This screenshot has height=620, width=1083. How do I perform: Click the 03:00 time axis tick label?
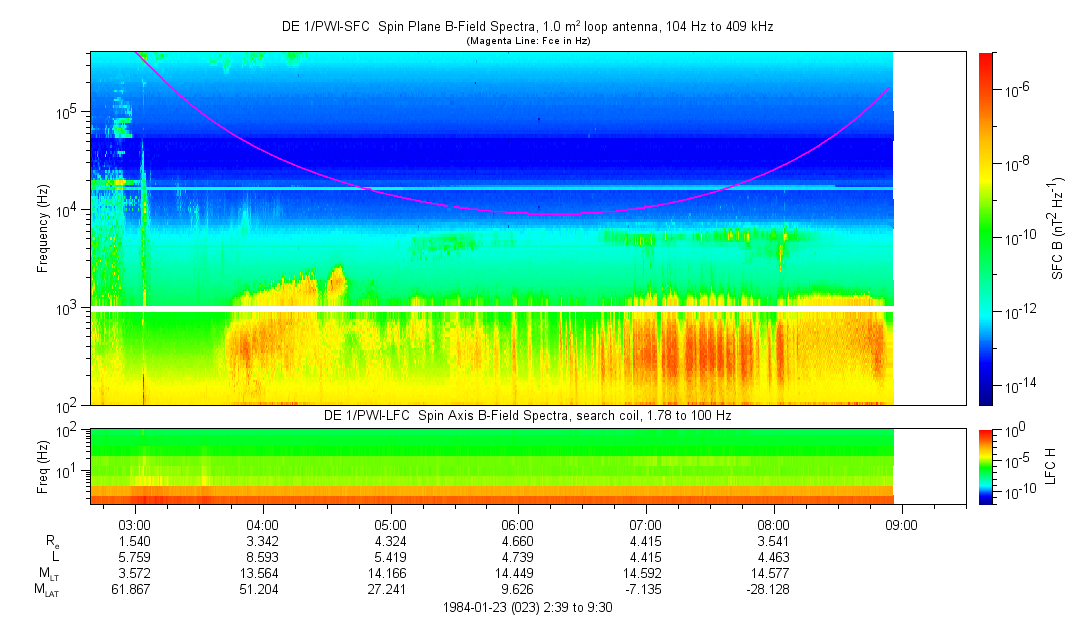click(x=134, y=524)
